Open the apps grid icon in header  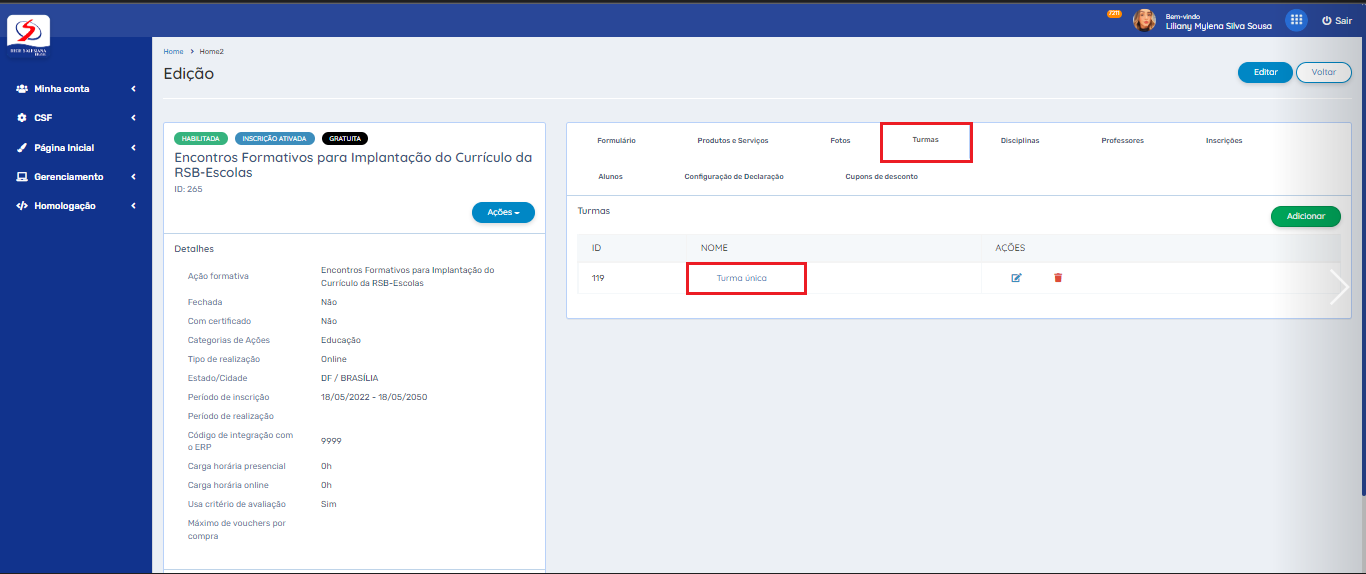tap(1296, 20)
